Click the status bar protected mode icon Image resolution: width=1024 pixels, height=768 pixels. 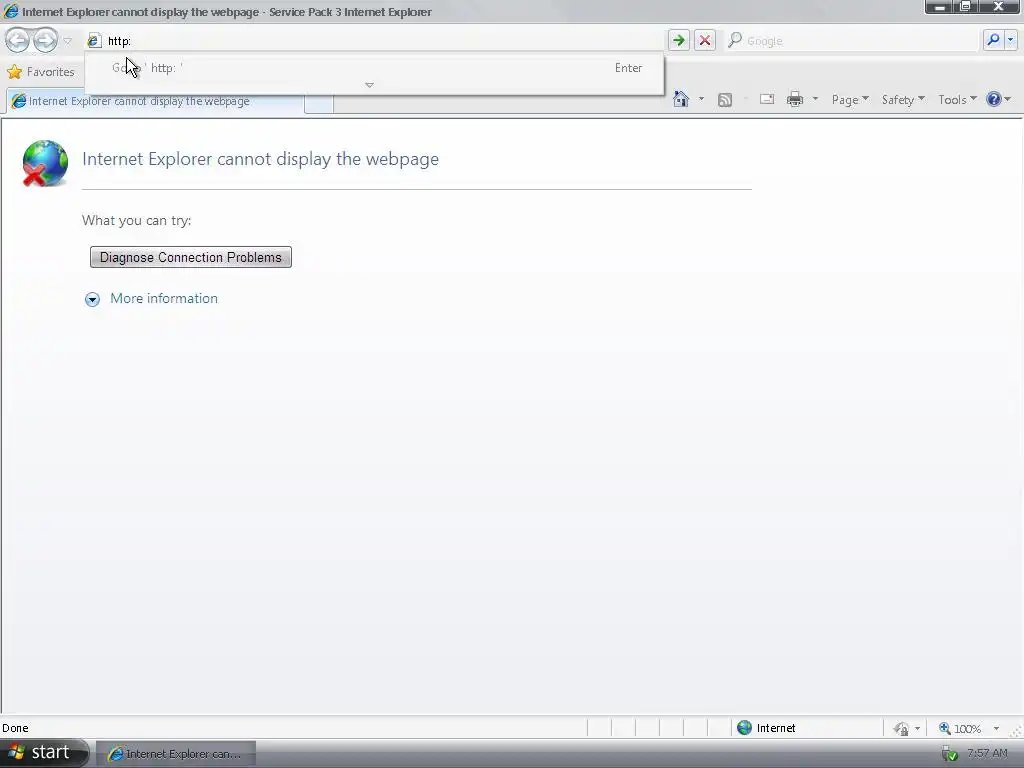tap(901, 728)
